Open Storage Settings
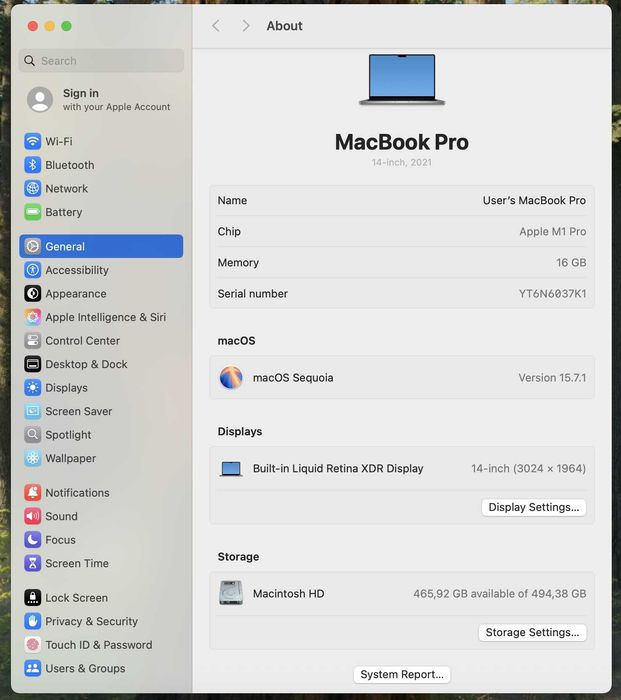Image resolution: width=621 pixels, height=700 pixels. pyautogui.click(x=532, y=633)
